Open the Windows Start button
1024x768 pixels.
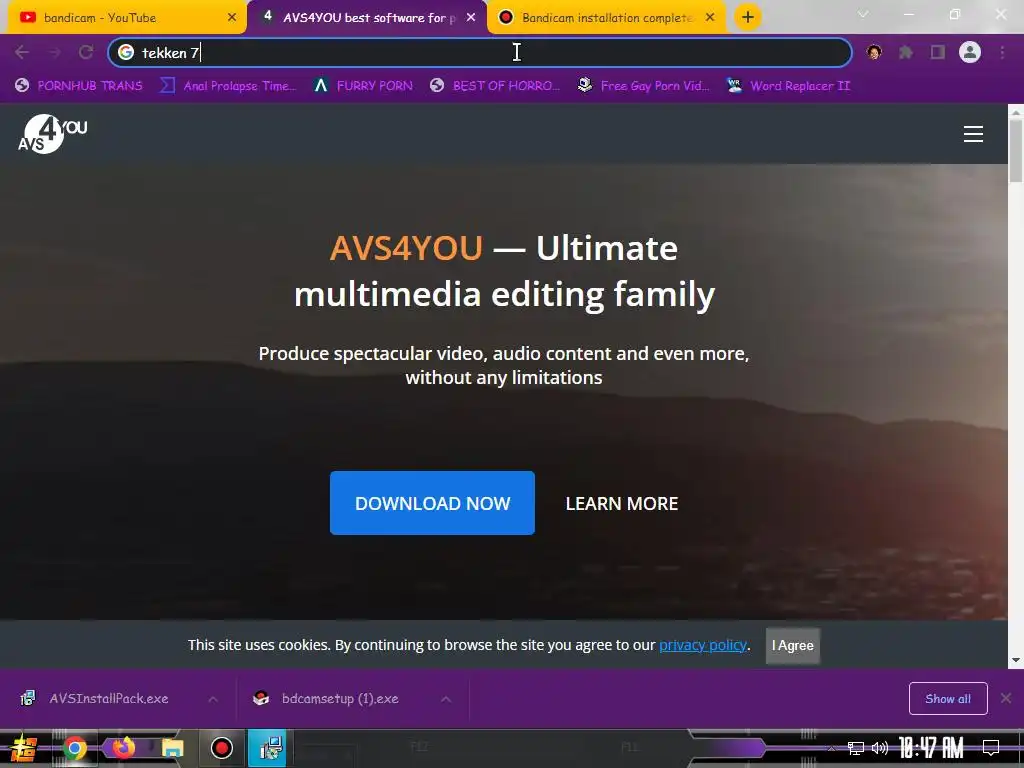(x=23, y=748)
